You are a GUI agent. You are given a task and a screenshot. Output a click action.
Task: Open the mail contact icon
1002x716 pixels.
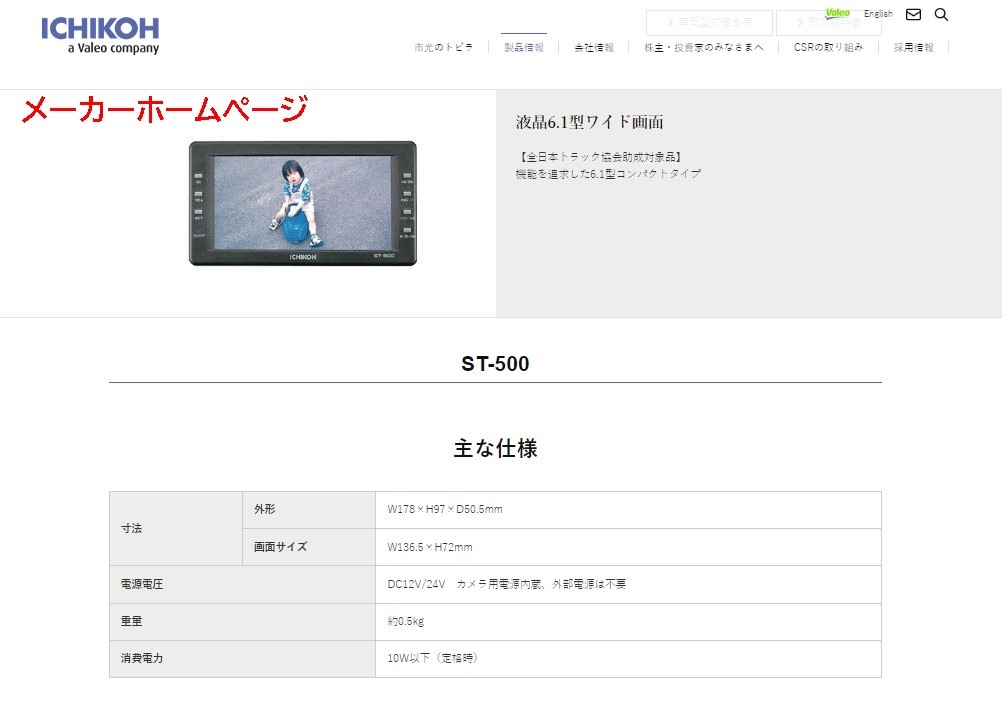pos(913,14)
